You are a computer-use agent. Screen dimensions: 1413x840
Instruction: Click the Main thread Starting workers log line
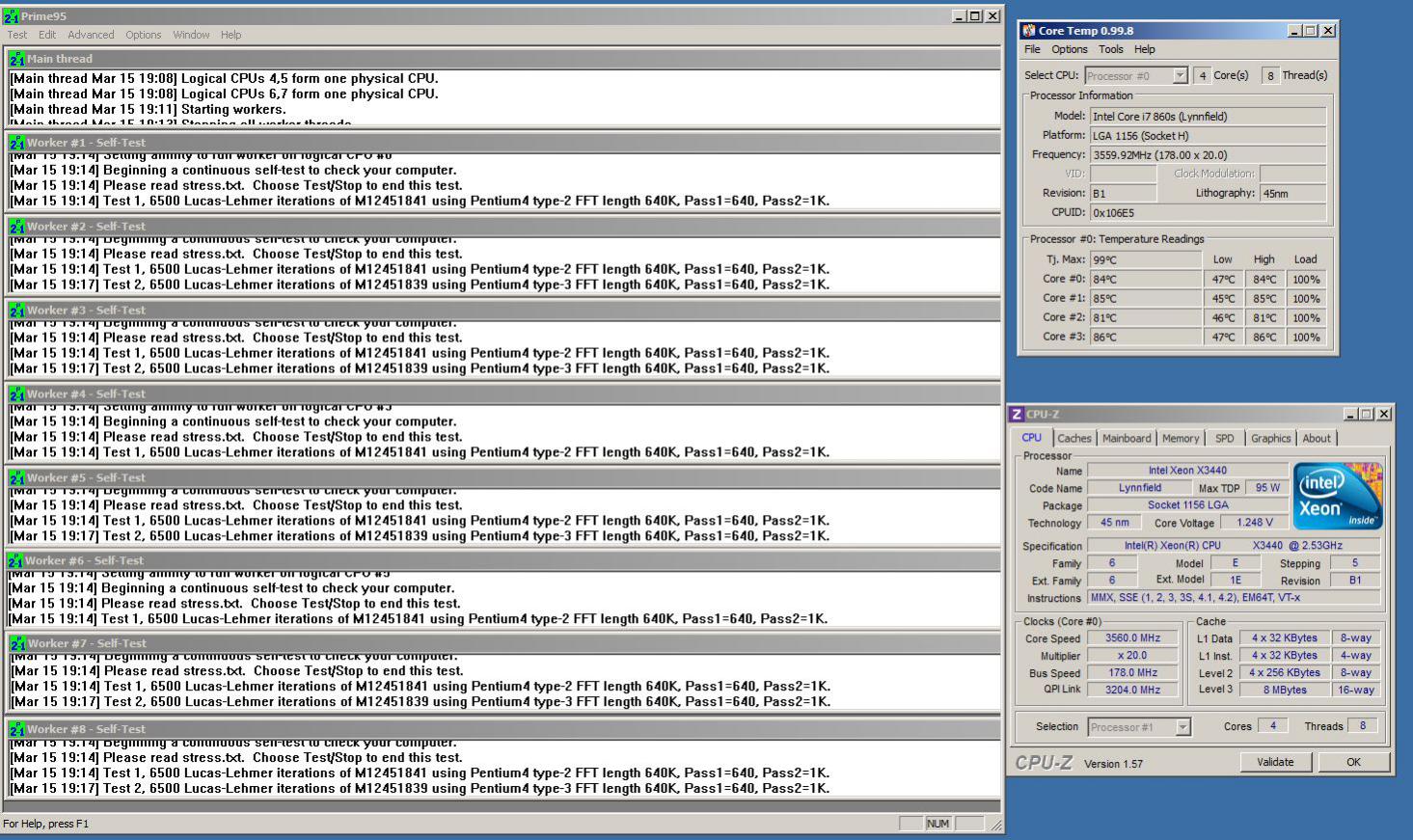148,110
